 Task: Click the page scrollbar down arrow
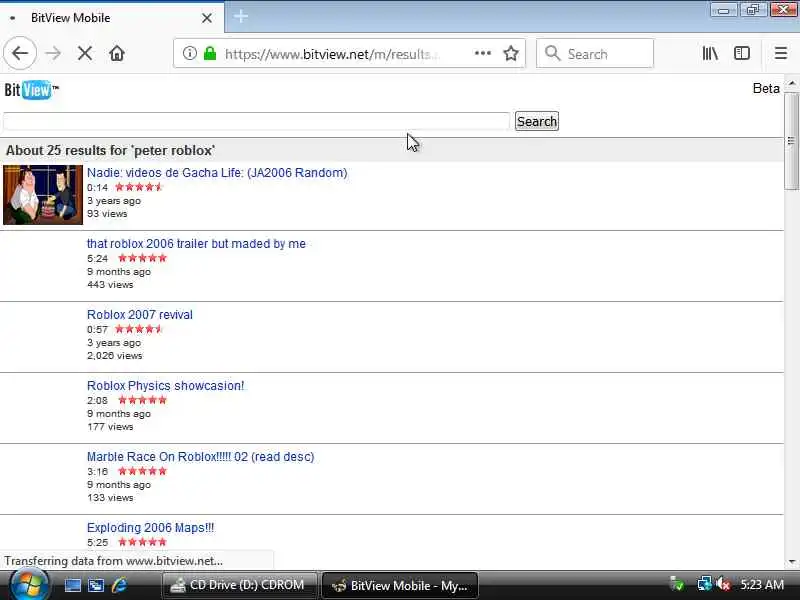pyautogui.click(x=792, y=562)
